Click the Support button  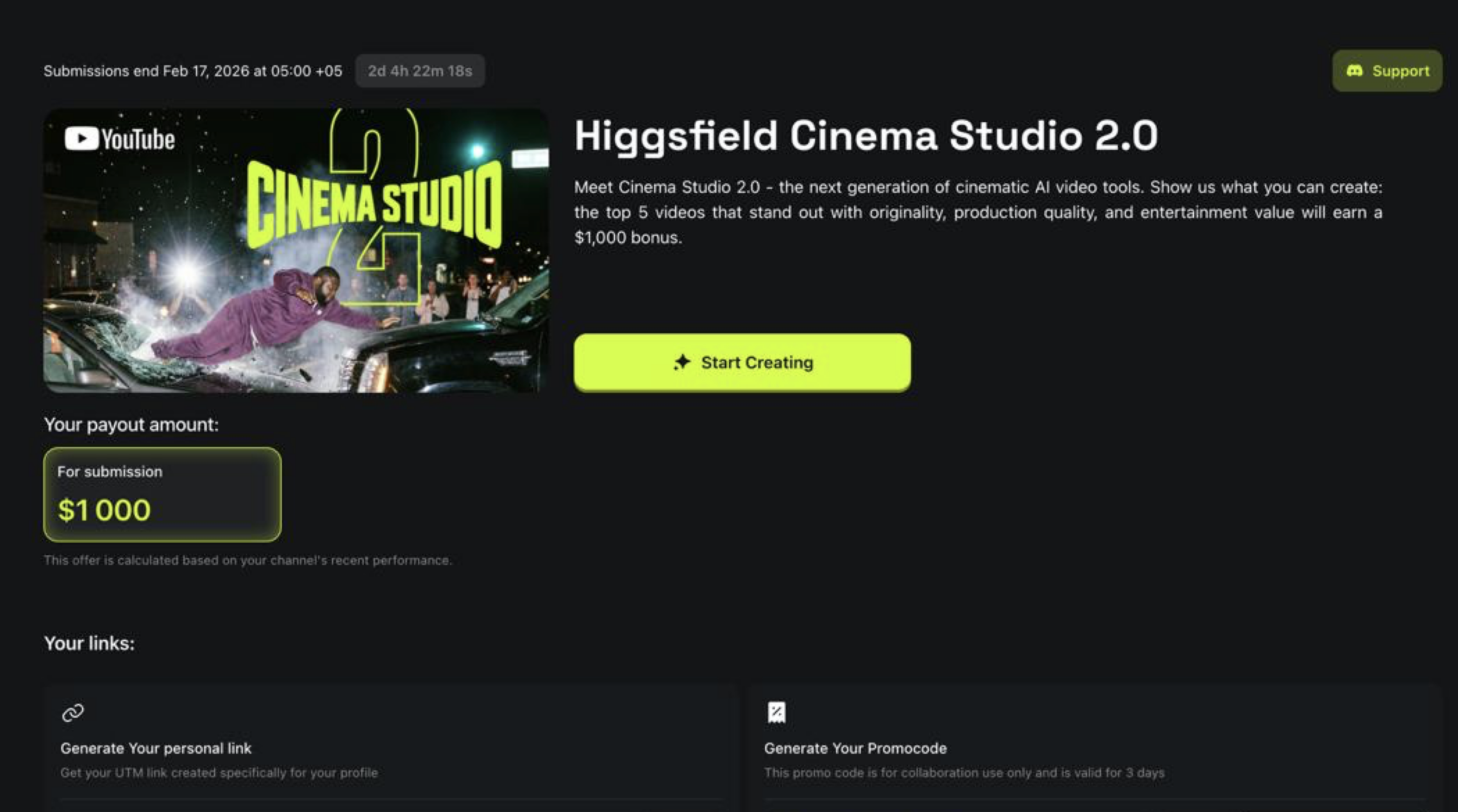coord(1386,70)
